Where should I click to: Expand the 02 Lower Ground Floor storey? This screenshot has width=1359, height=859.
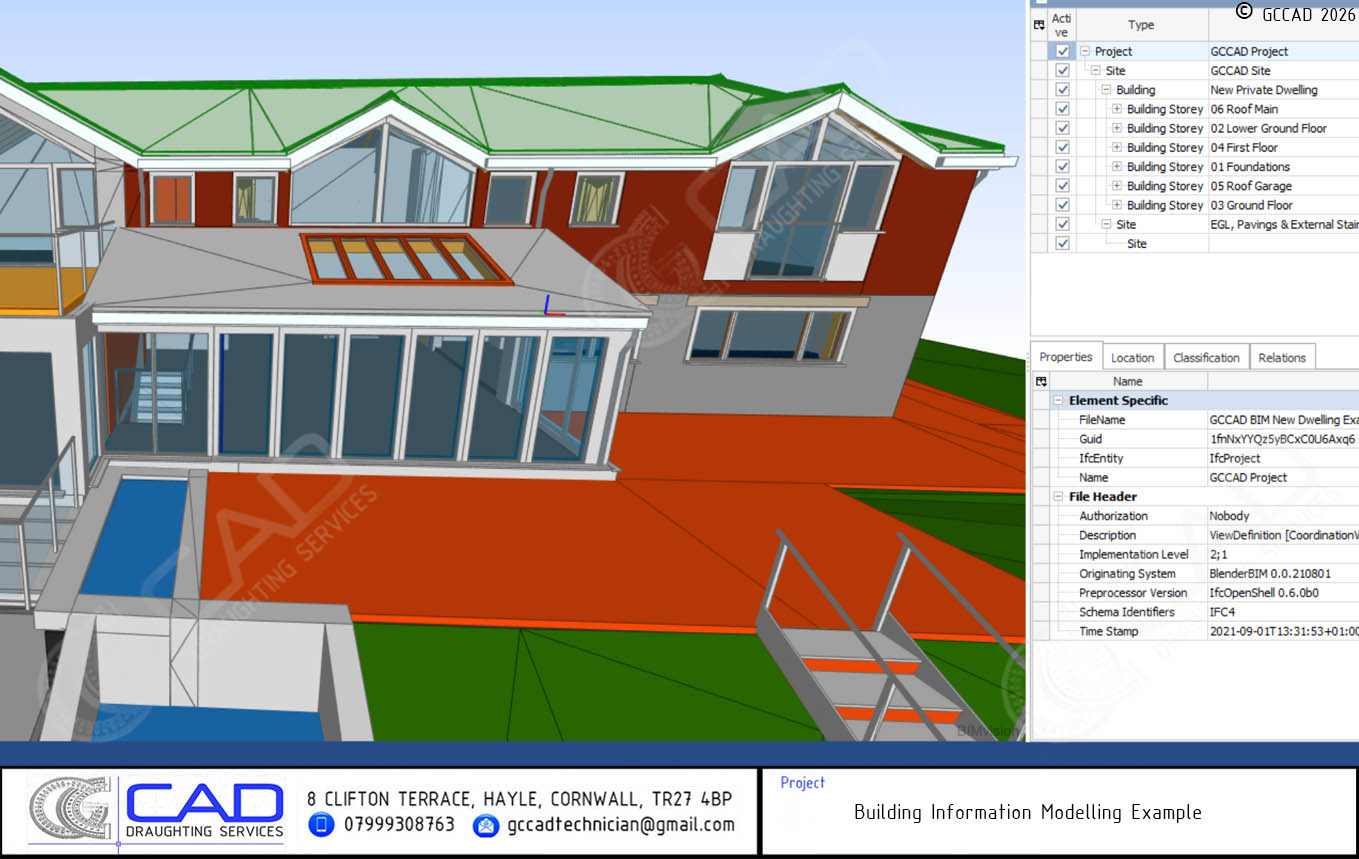pos(1117,129)
